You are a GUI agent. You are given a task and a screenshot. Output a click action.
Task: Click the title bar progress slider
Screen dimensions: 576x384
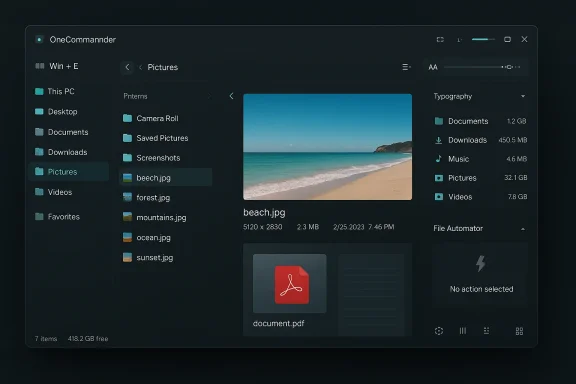coord(483,39)
